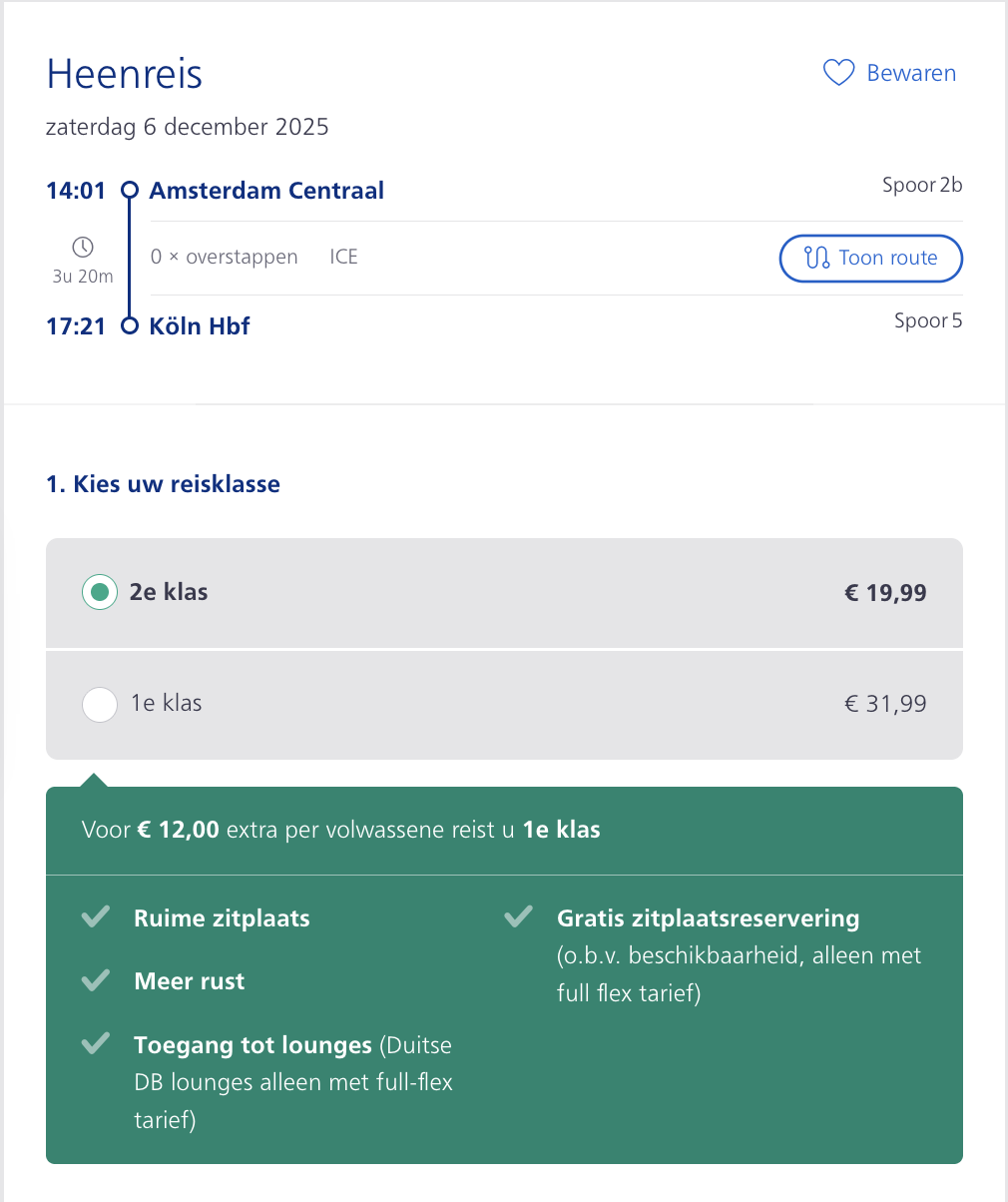Click the checkmark next to Ruime zitplaats
This screenshot has height=1202, width=1008.
(x=96, y=915)
